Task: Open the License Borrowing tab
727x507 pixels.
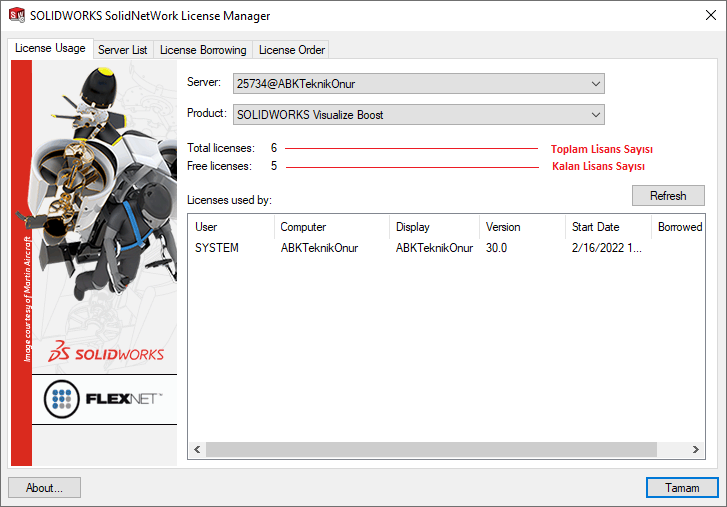Action: [203, 50]
